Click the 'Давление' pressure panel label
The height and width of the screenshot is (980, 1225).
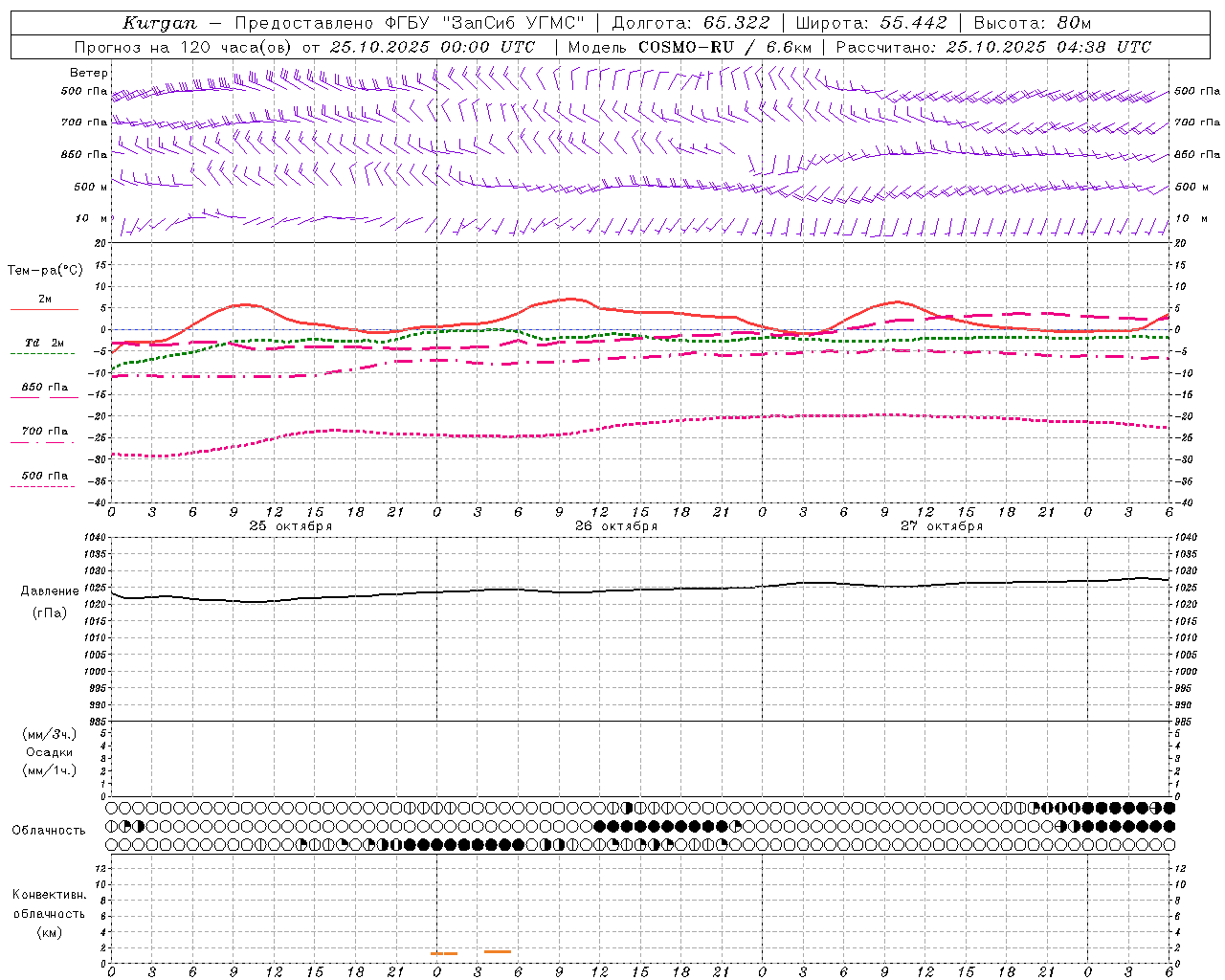[x=50, y=591]
